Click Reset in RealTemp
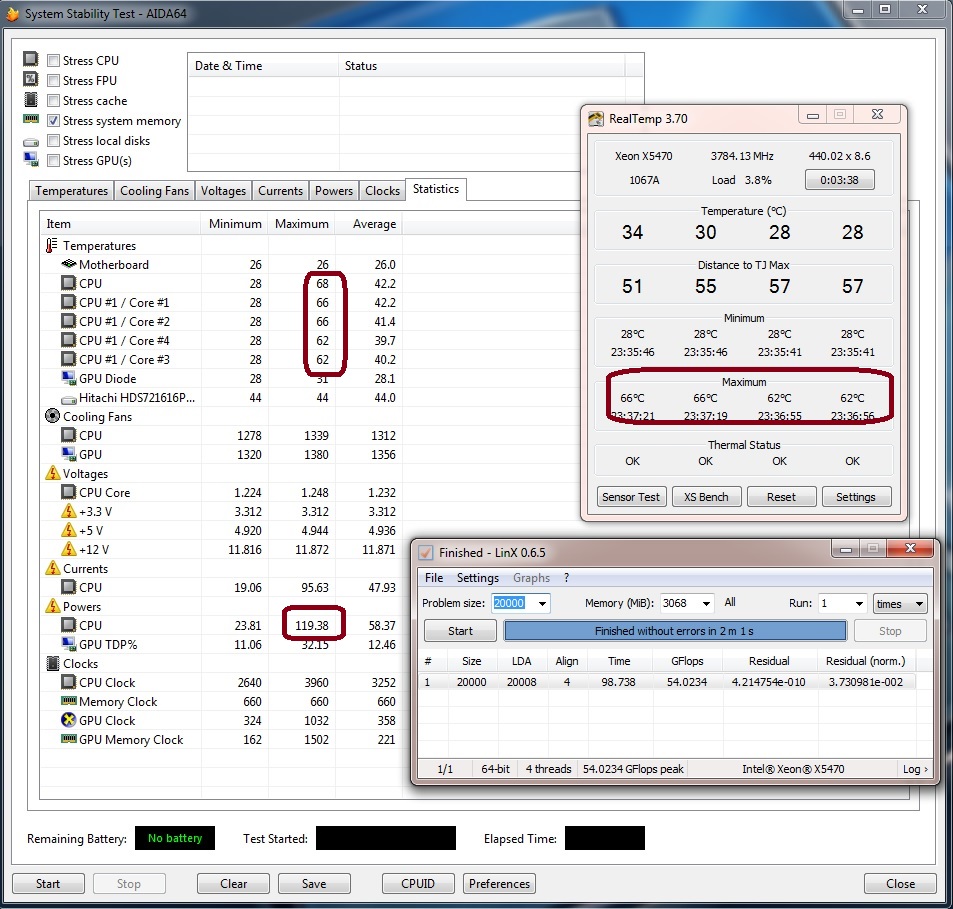 click(781, 496)
